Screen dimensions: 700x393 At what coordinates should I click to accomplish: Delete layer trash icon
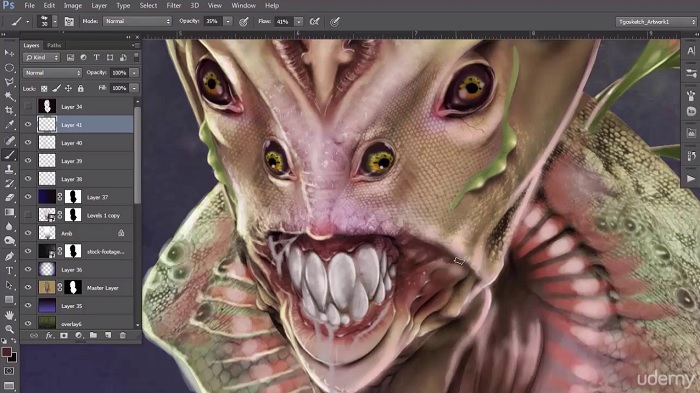click(x=123, y=335)
